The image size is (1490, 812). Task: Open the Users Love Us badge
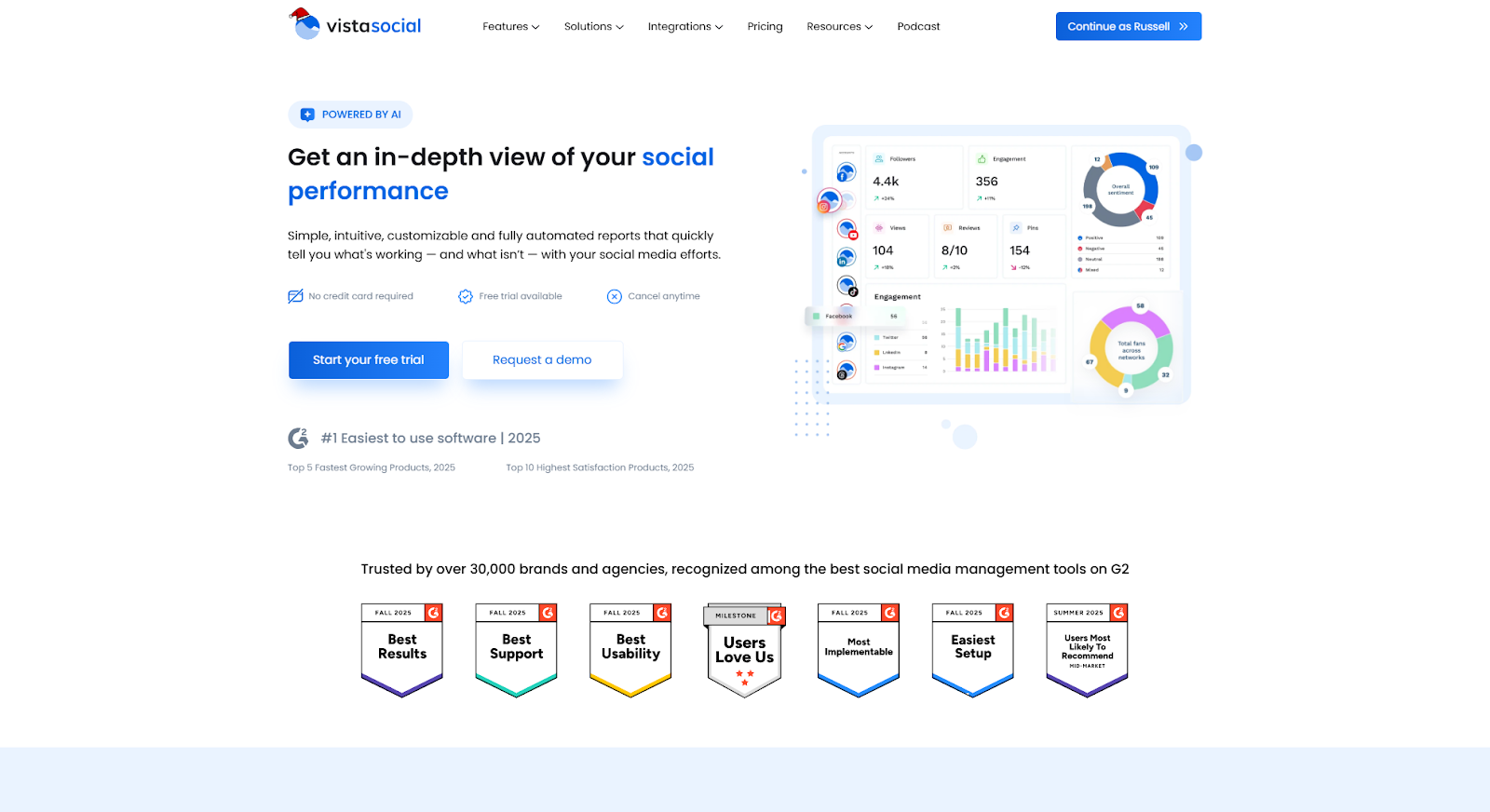[x=744, y=649]
